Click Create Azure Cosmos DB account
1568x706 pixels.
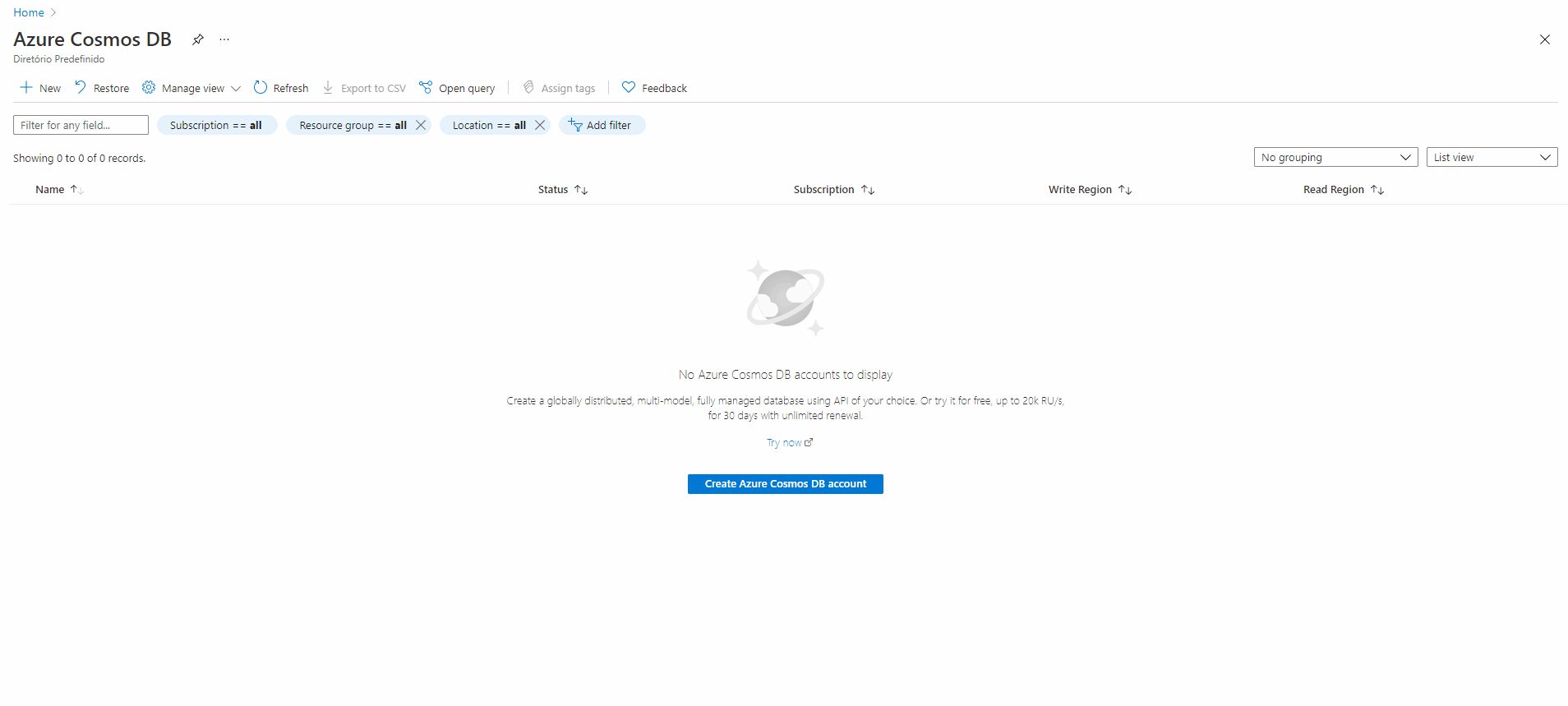tap(786, 484)
